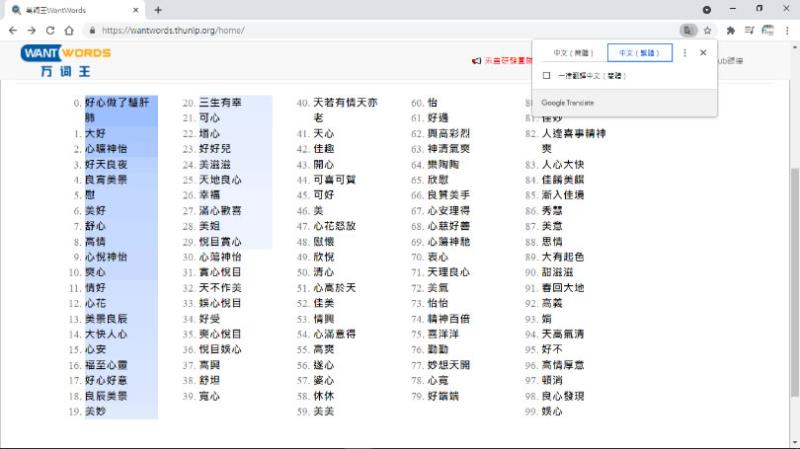Select result 56 遂心

pos(323,365)
